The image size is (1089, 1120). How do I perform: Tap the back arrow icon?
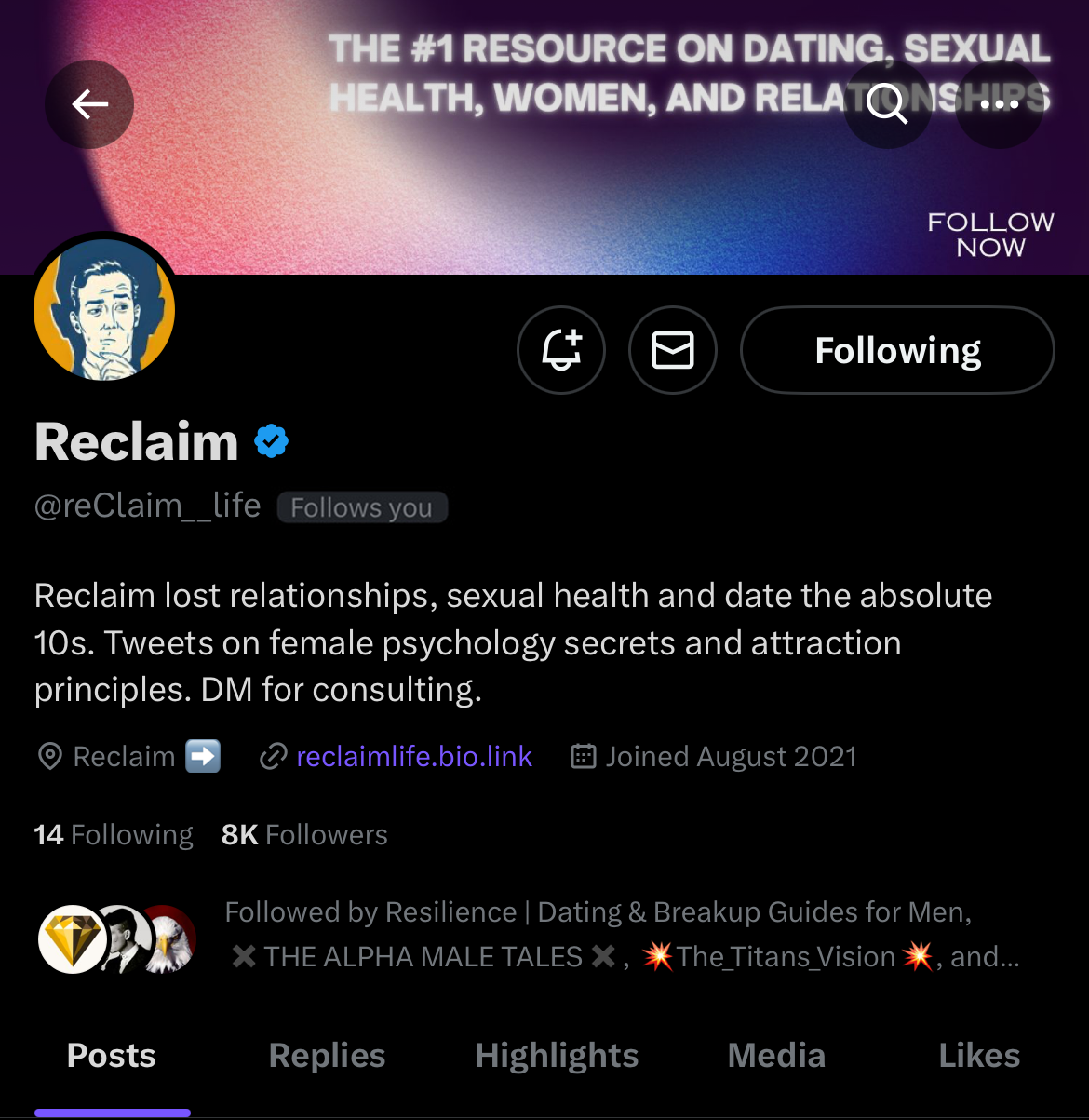[x=89, y=104]
